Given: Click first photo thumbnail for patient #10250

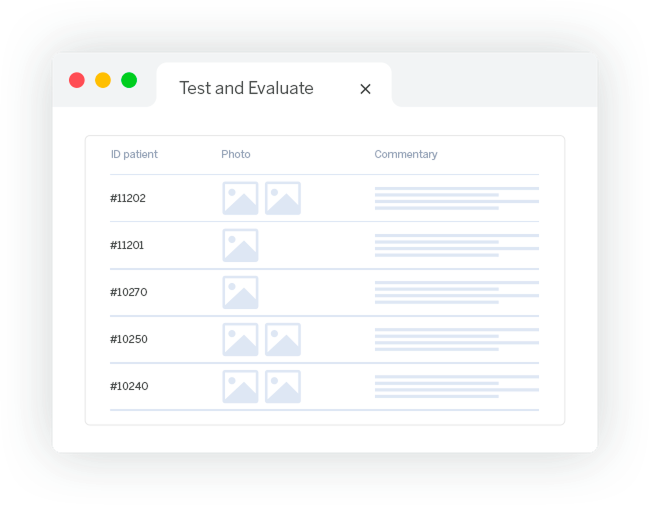Looking at the screenshot, I should click(240, 339).
